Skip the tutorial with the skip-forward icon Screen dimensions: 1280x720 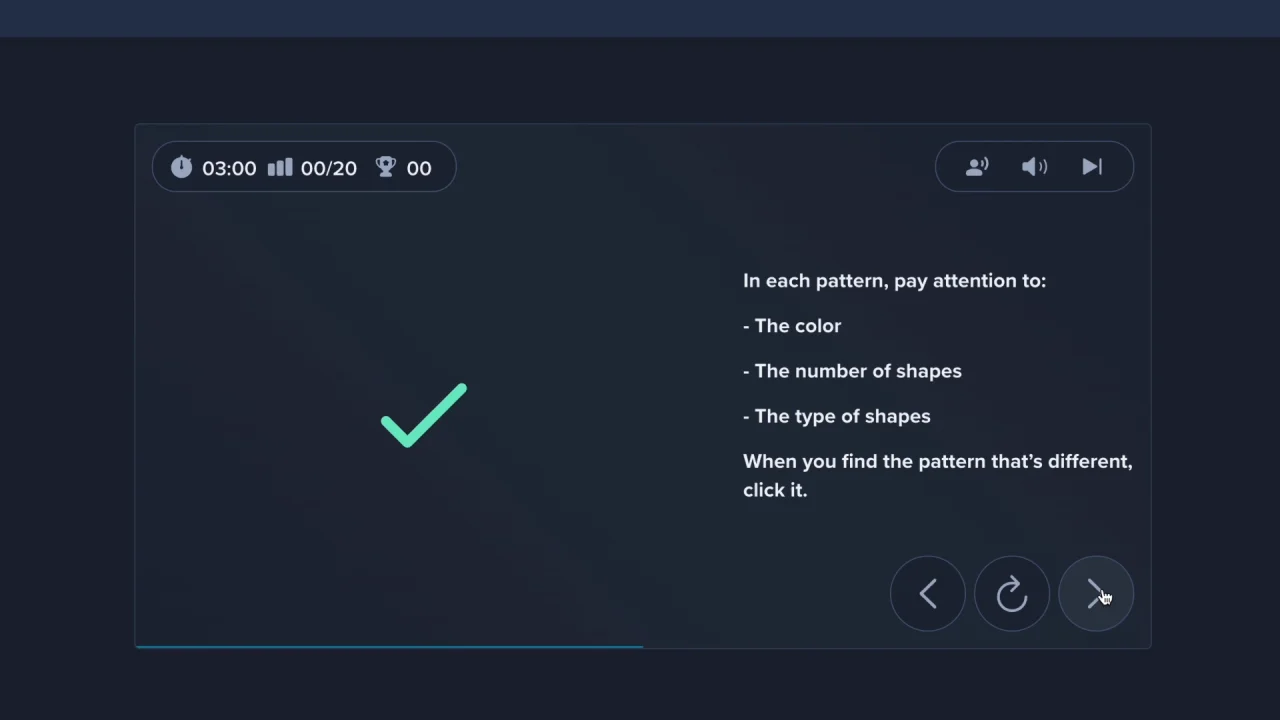(1092, 167)
